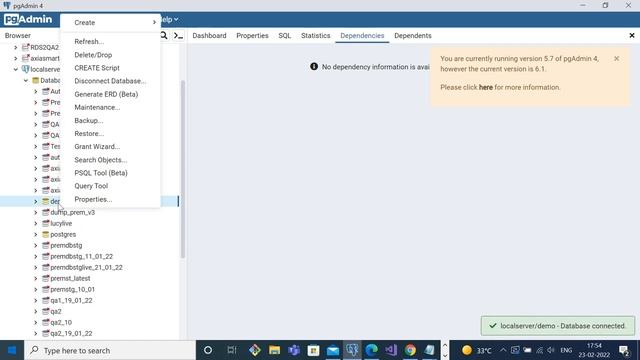Image resolution: width=640 pixels, height=360 pixels.
Task: Open Microsoft Teams from taskbar
Action: click(x=294, y=350)
